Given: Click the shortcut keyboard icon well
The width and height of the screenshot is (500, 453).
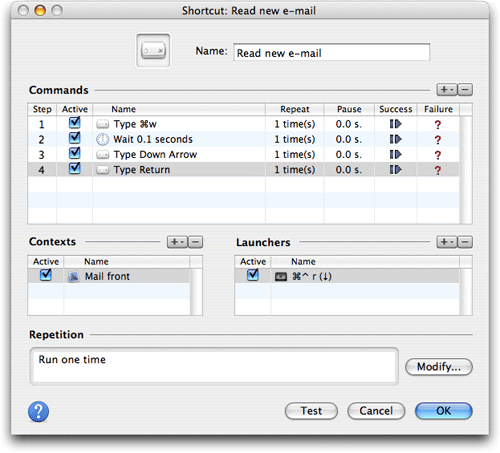Looking at the screenshot, I should (x=153, y=51).
